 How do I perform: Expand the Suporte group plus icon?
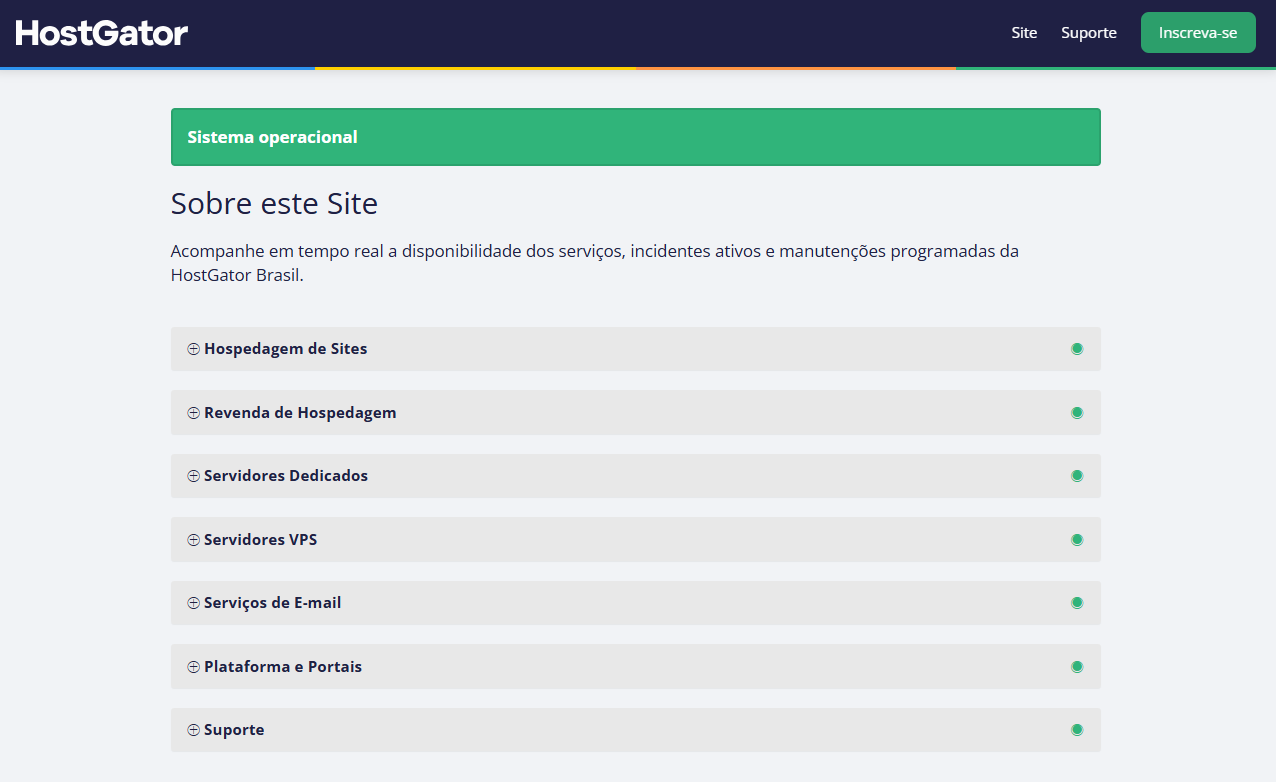[x=194, y=730]
